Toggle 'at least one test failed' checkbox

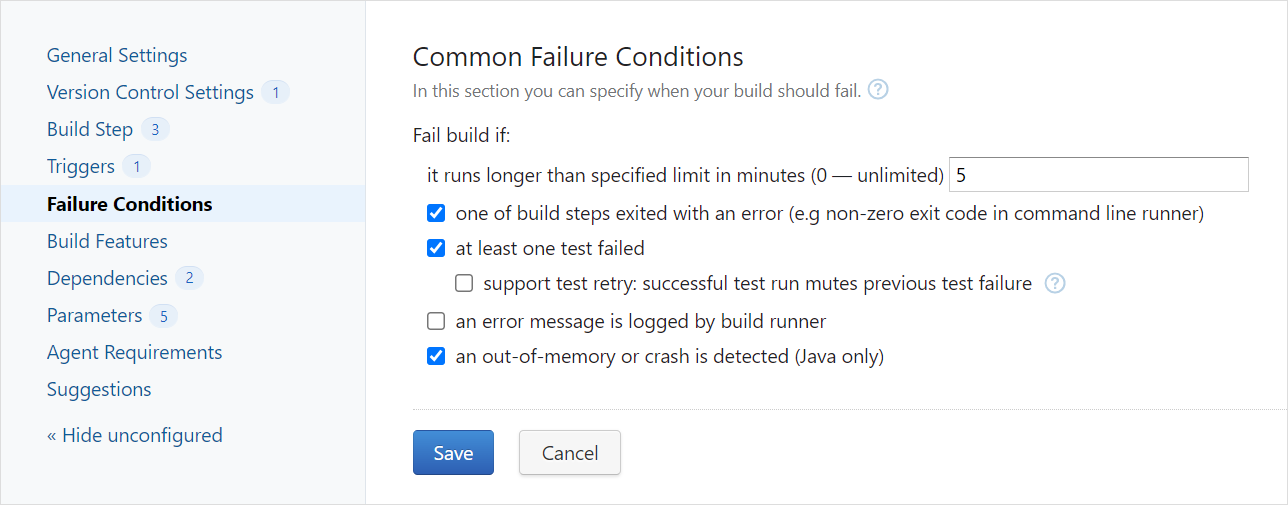pos(436,248)
